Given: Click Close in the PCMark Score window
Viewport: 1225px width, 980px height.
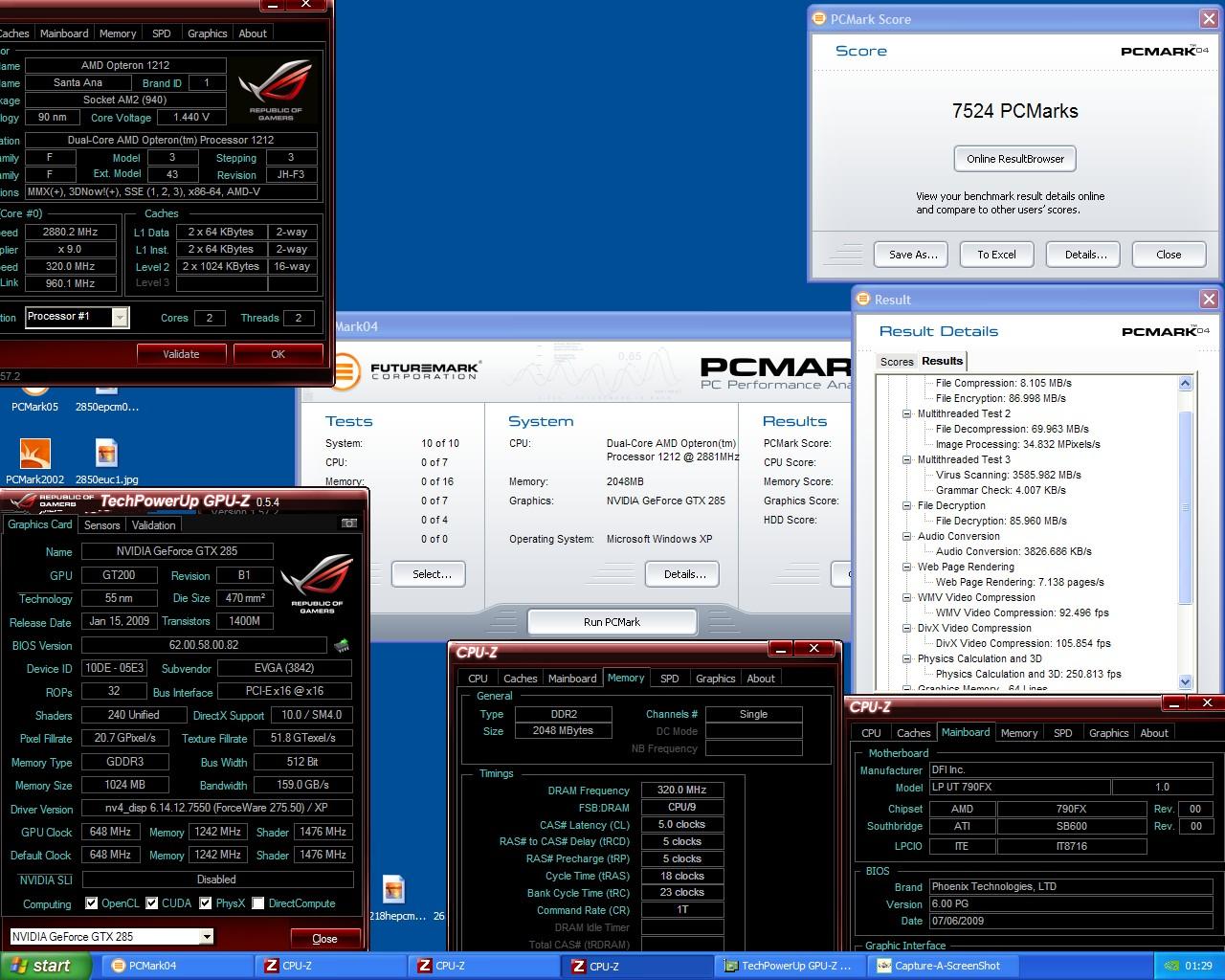Looking at the screenshot, I should point(1169,255).
